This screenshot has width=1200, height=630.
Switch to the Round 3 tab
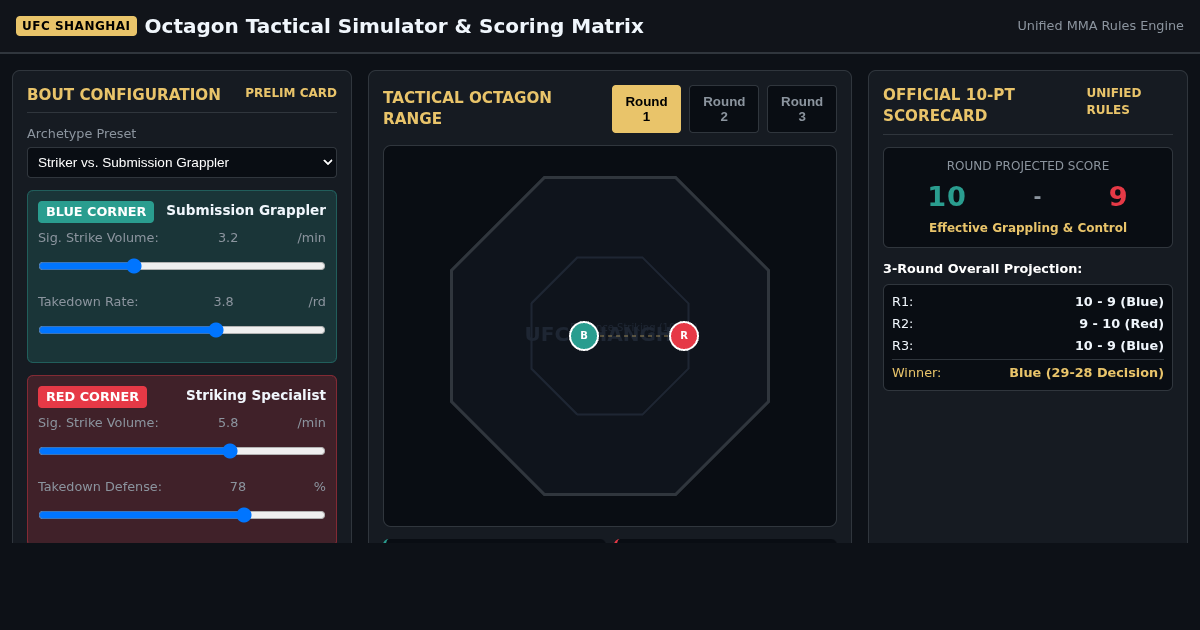[802, 109]
